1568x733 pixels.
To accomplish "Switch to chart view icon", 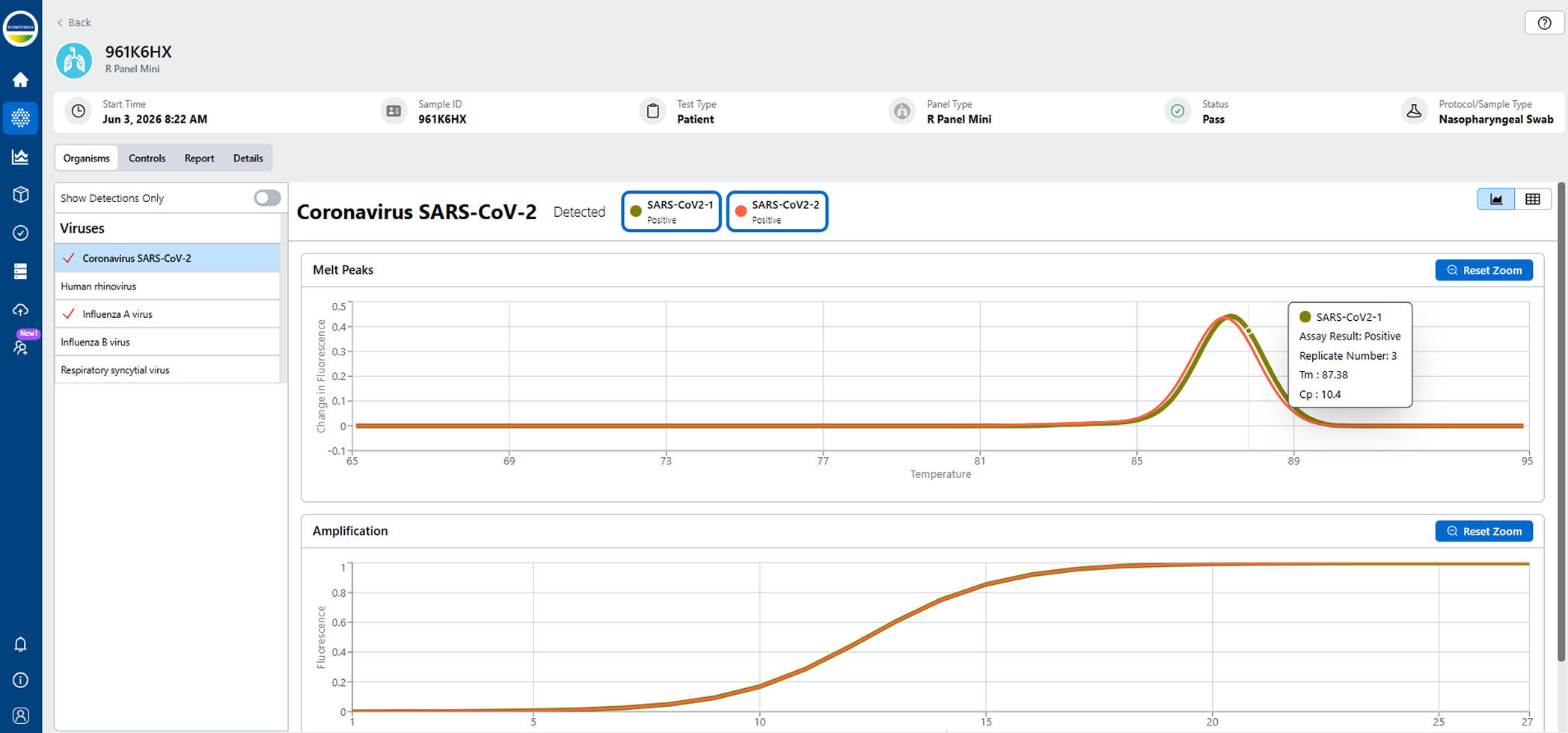I will coord(1496,199).
